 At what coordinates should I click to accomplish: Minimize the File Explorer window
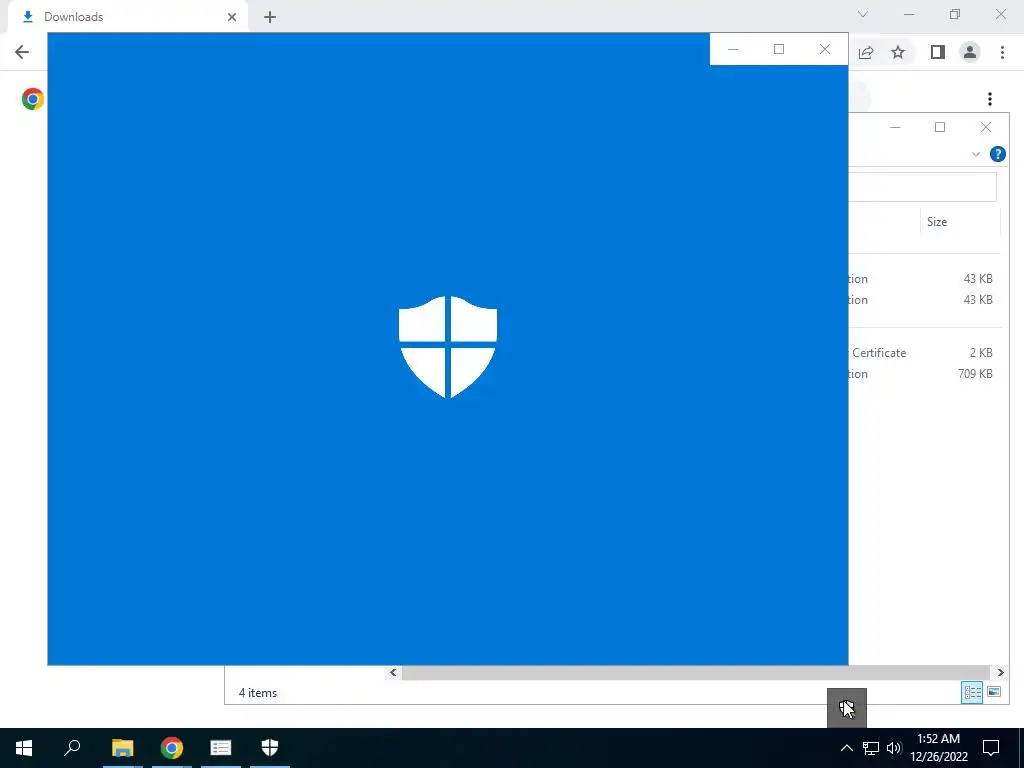point(895,127)
